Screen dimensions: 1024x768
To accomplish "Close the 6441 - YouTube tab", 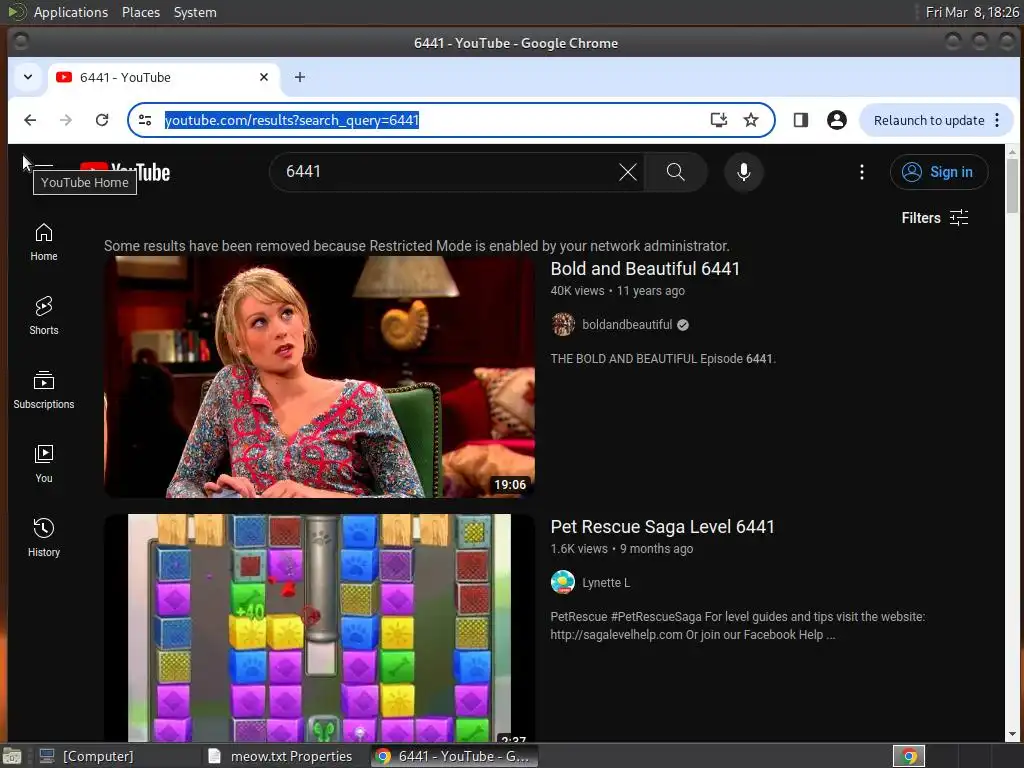I will click(264, 77).
